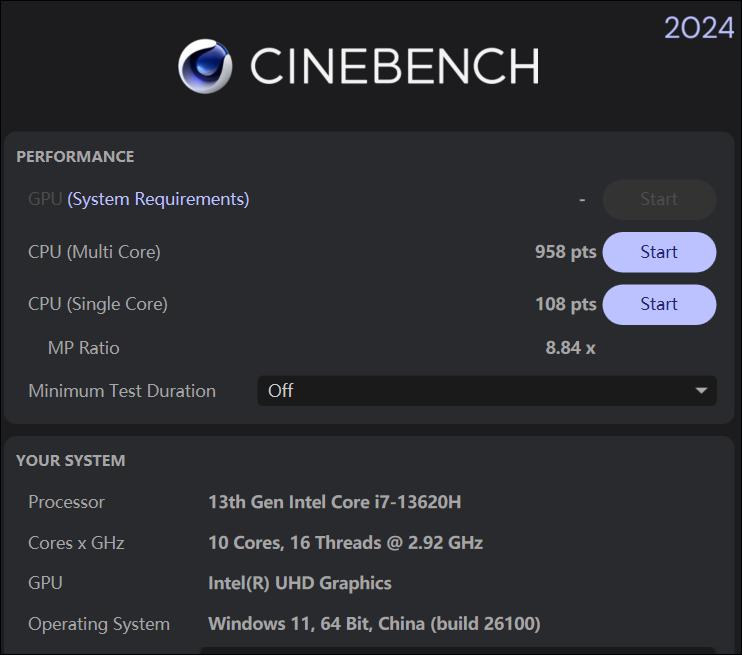Select the 108 pts single core score
The image size is (742, 655).
(565, 304)
